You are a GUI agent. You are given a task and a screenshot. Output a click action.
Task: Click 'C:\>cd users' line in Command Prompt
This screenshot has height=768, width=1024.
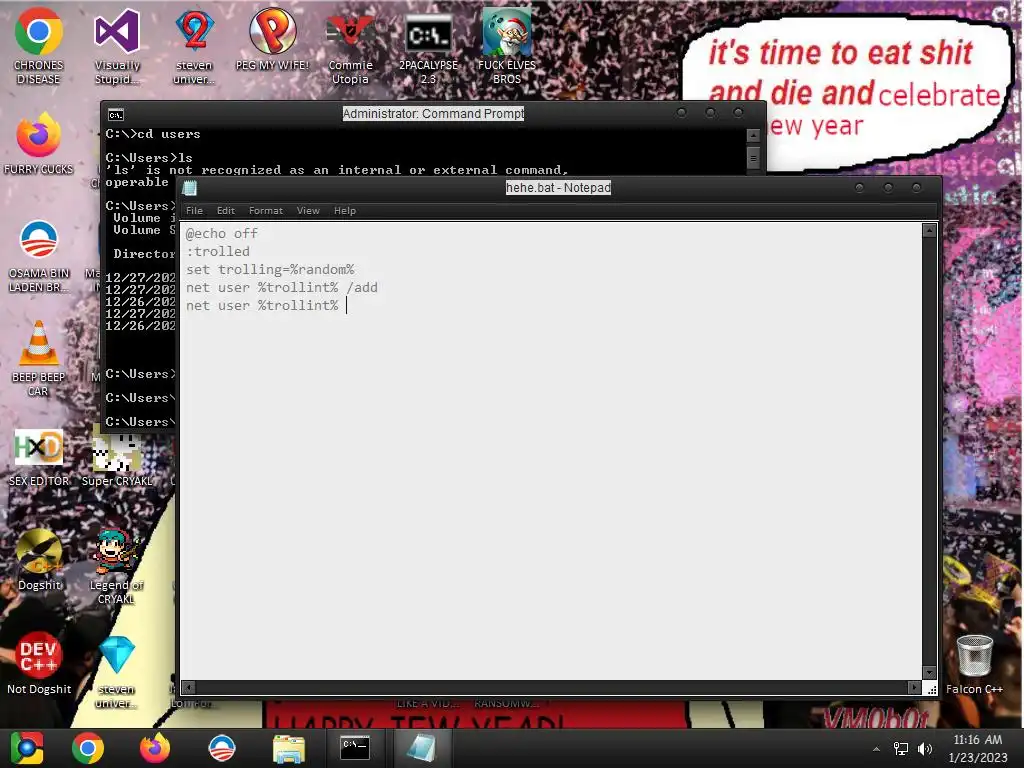pos(153,134)
